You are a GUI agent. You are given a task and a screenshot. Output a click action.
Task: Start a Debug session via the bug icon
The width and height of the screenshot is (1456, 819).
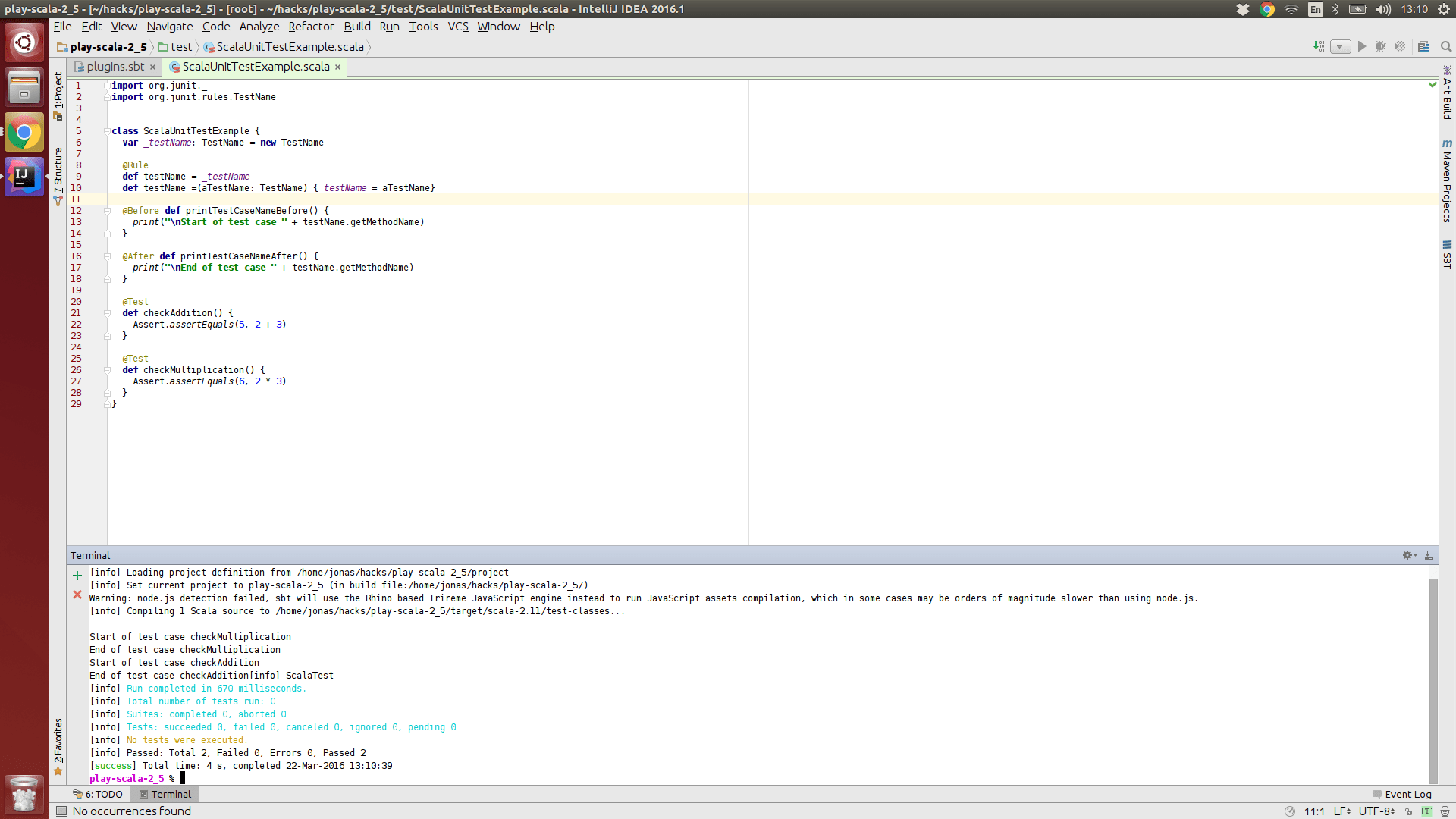point(1381,46)
